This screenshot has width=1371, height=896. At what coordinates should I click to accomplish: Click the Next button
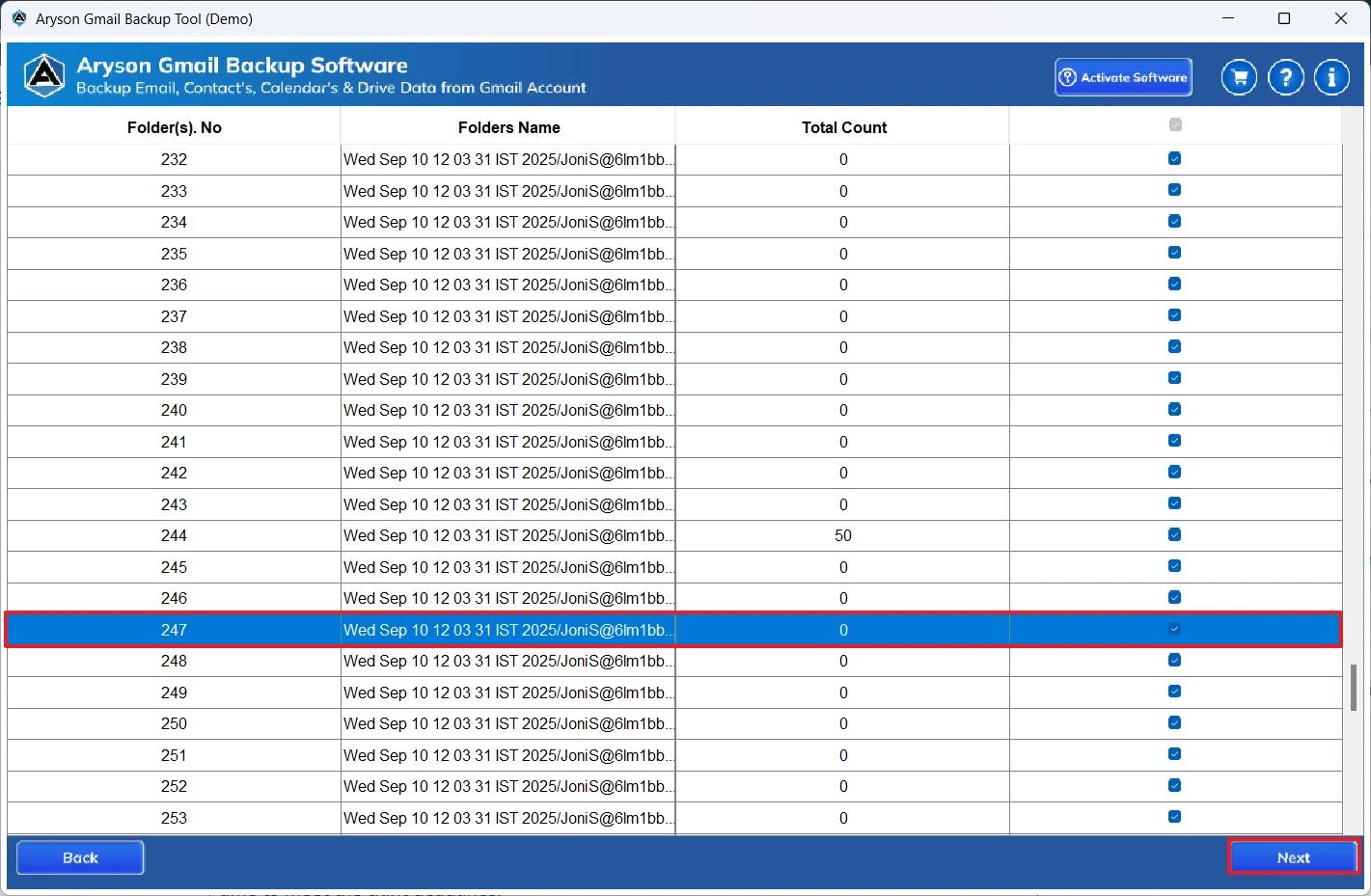[1293, 857]
